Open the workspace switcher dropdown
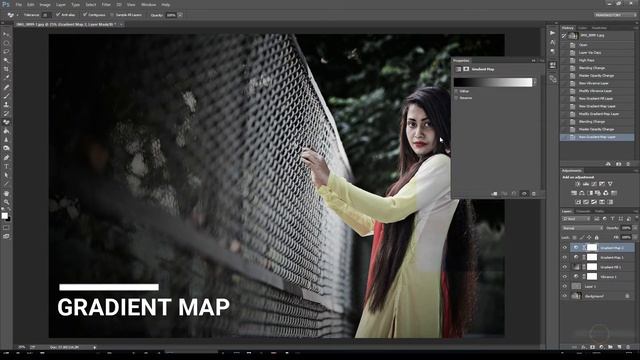640x360 pixels. point(615,15)
